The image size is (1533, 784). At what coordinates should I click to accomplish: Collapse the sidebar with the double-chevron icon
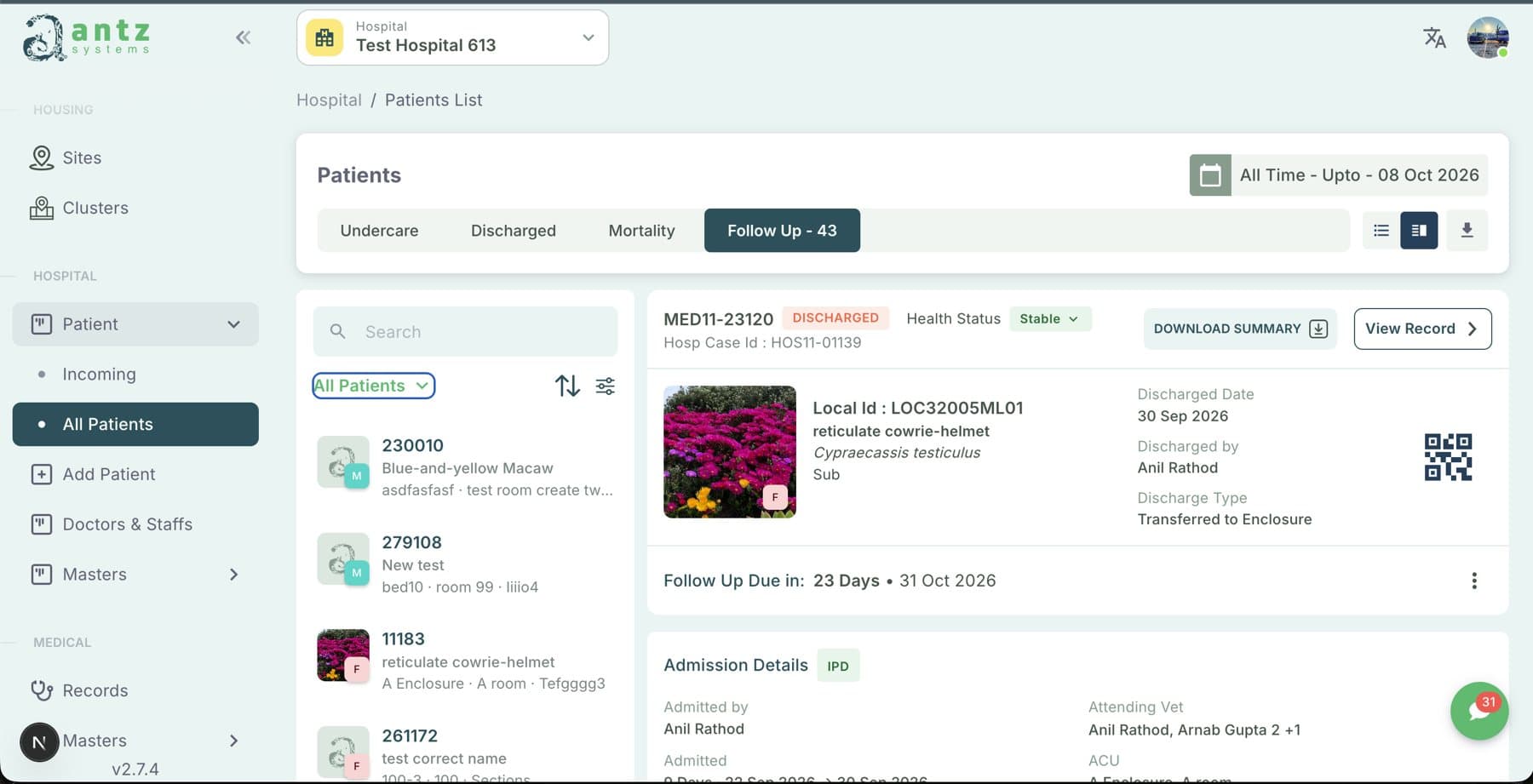tap(243, 37)
